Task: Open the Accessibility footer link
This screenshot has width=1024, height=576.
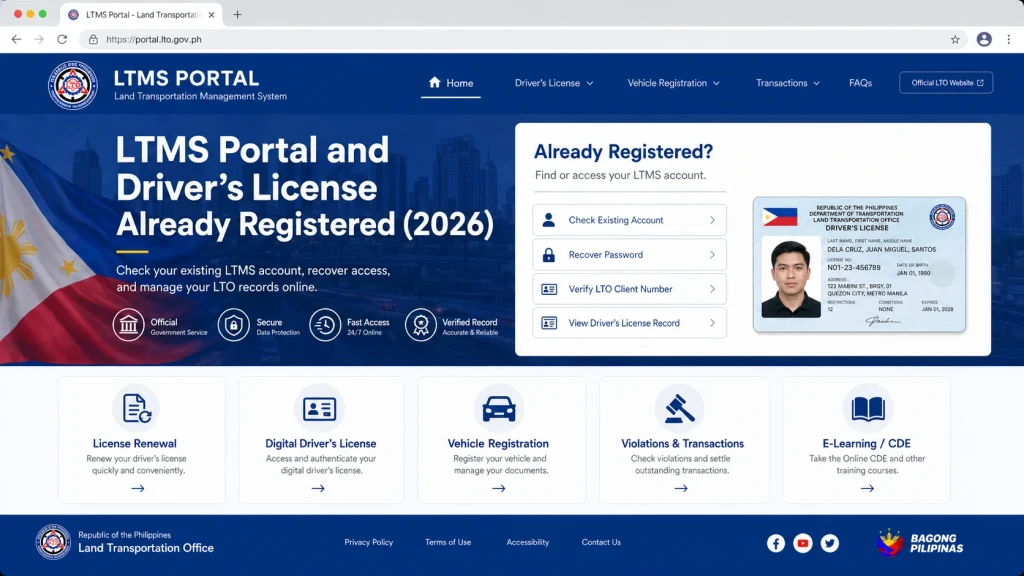Action: 528,542
